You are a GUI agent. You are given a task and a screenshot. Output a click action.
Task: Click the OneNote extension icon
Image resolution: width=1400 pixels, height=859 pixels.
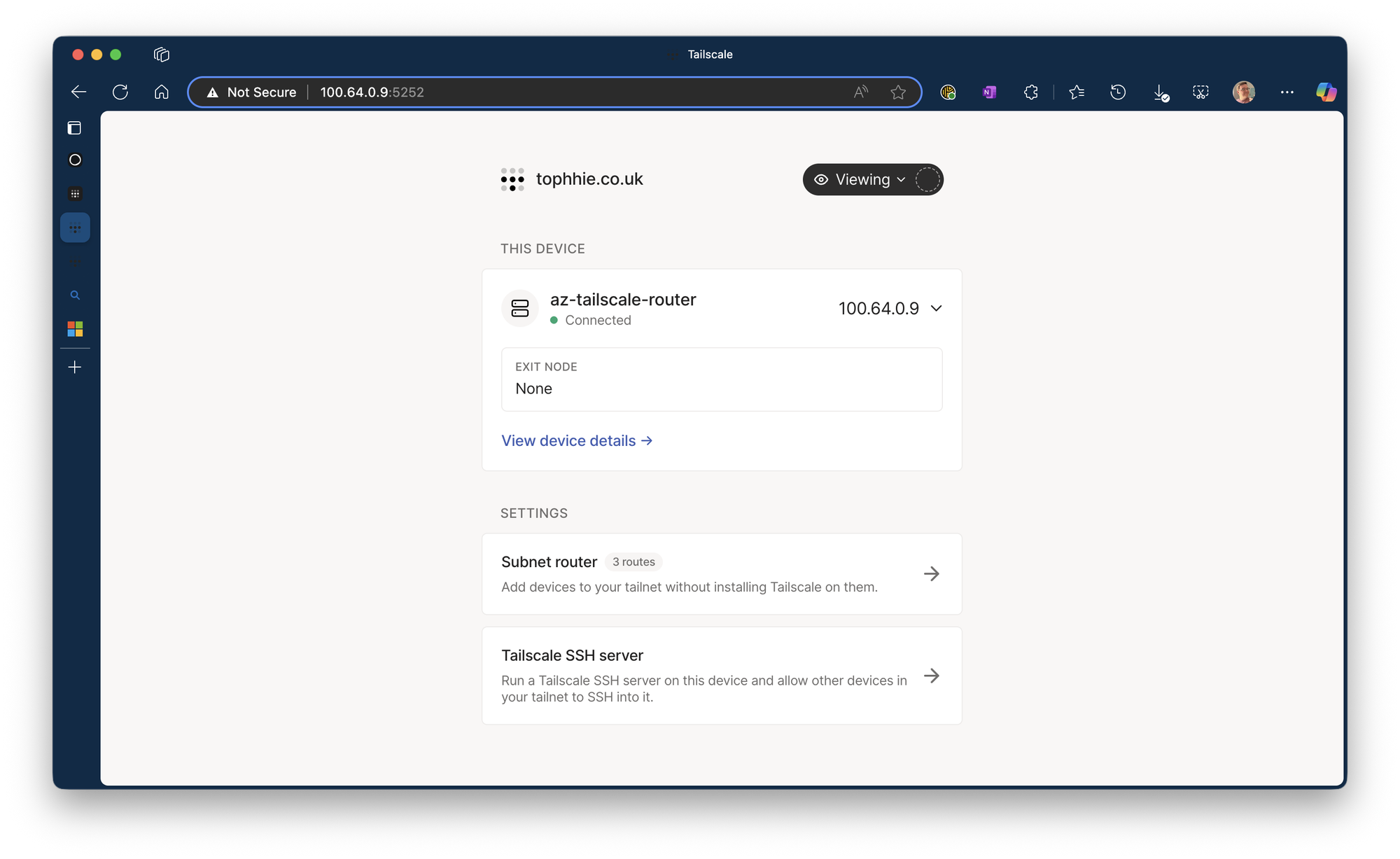tap(989, 92)
